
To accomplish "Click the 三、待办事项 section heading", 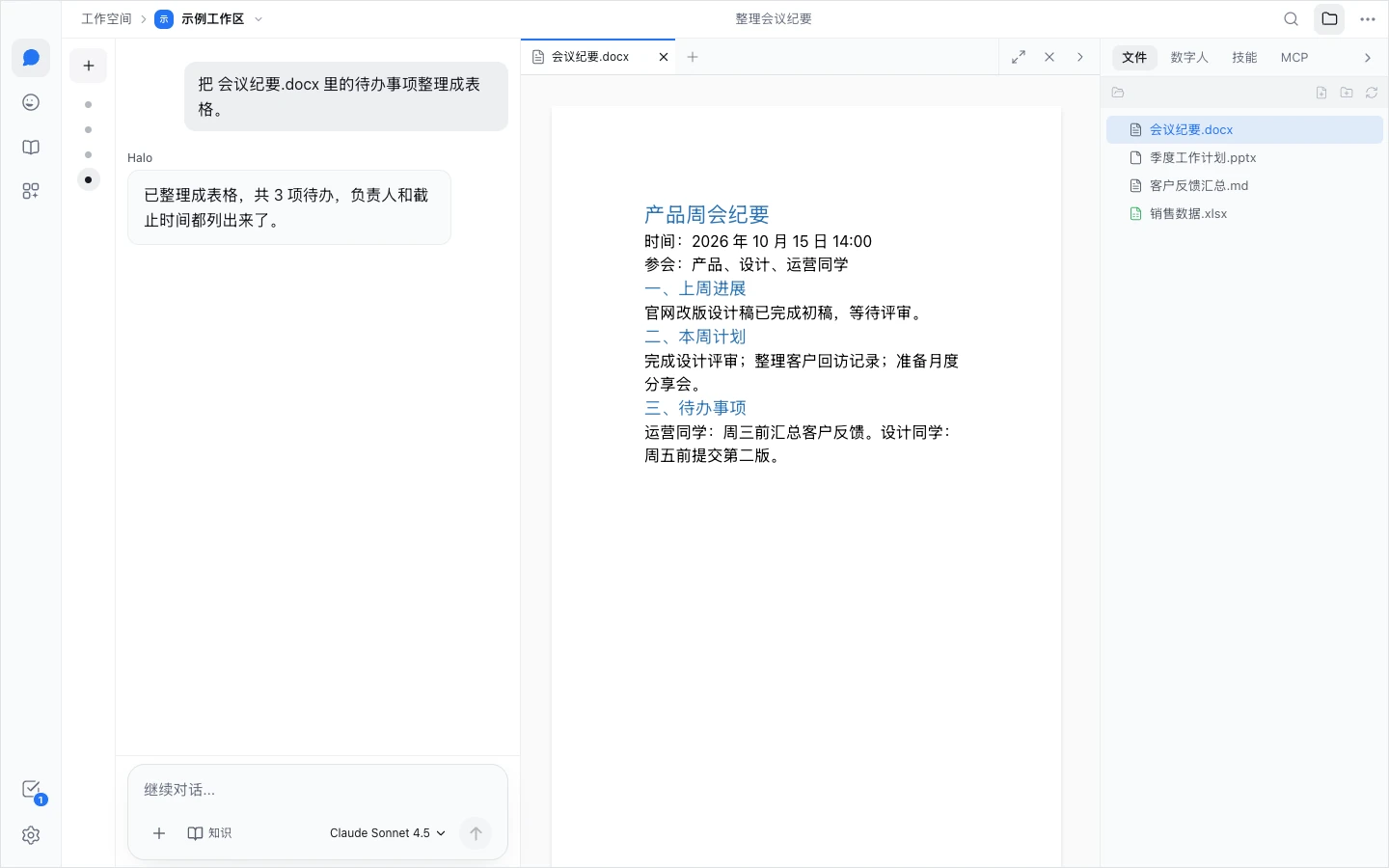I will pos(695,409).
